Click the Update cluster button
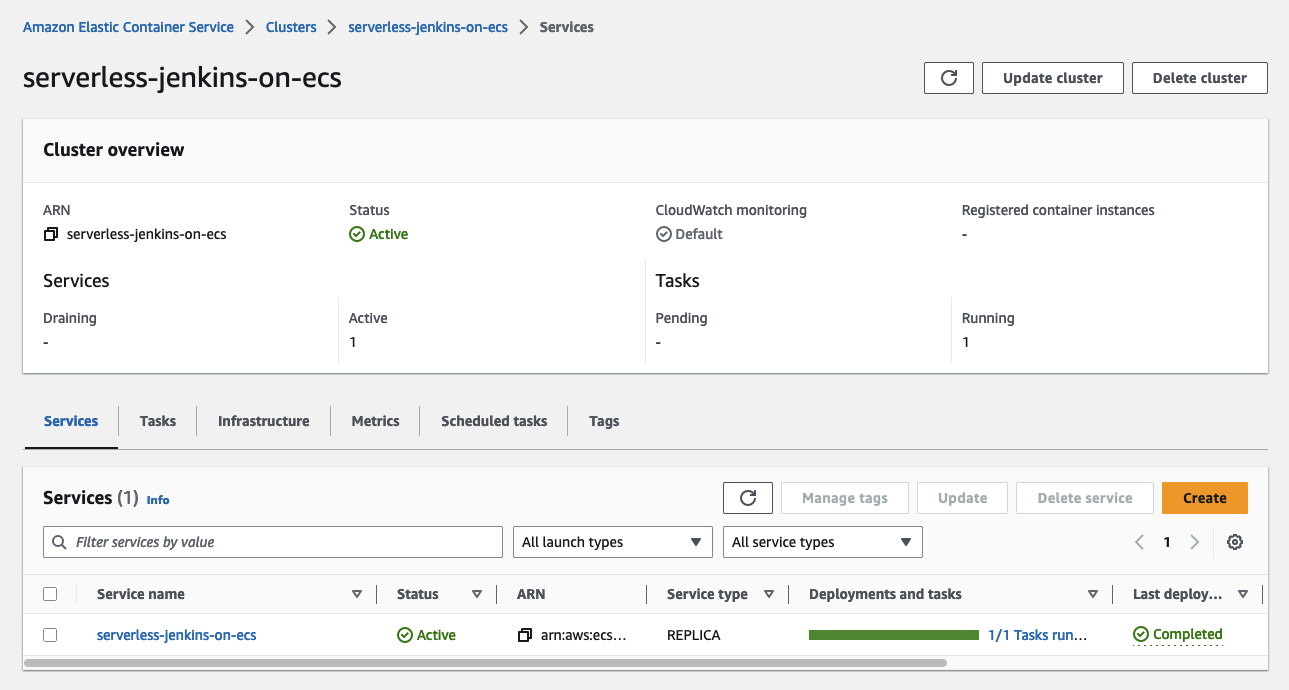The height and width of the screenshot is (690, 1289). (x=1052, y=77)
